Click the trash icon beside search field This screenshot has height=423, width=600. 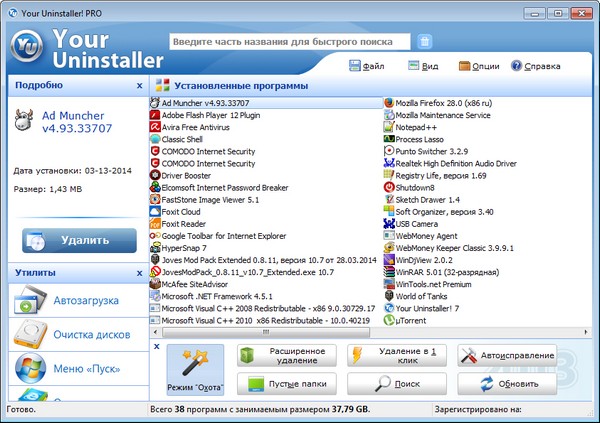425,42
